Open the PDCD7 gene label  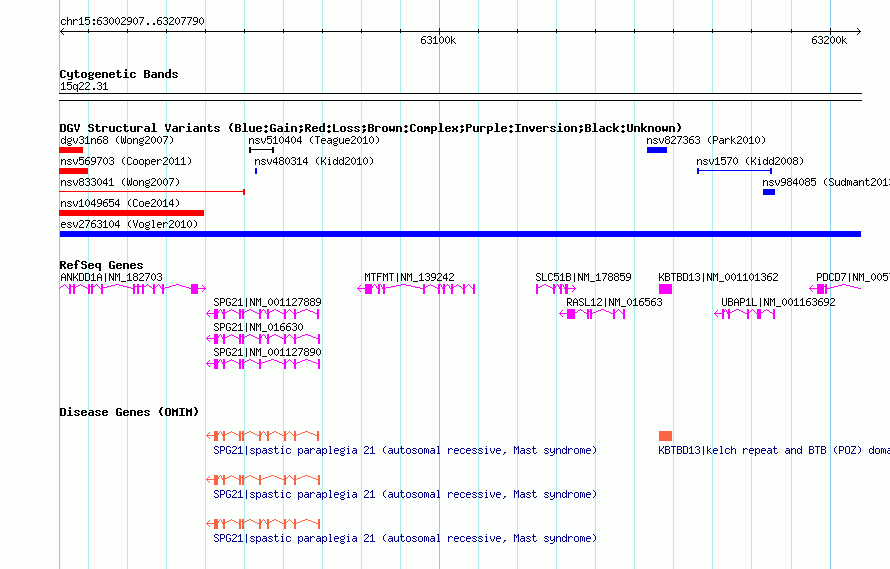click(x=853, y=277)
